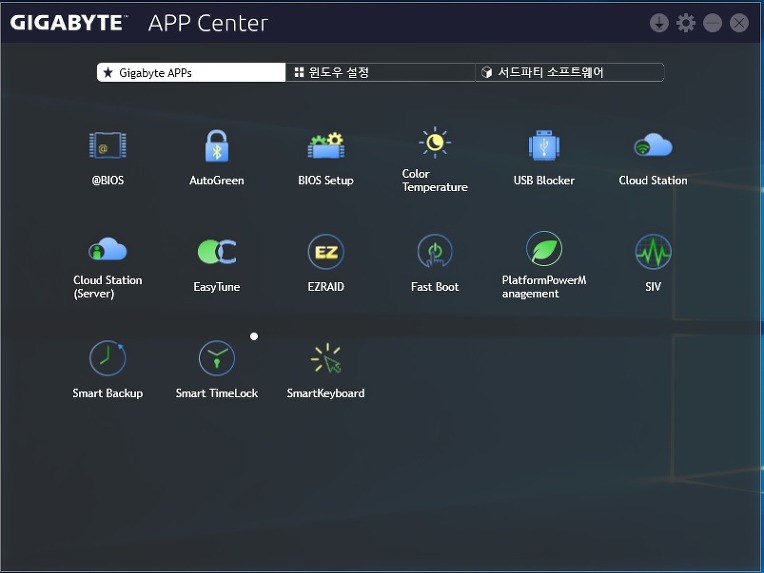Image resolution: width=764 pixels, height=573 pixels.
Task: Close the APP Center window
Action: click(x=739, y=23)
